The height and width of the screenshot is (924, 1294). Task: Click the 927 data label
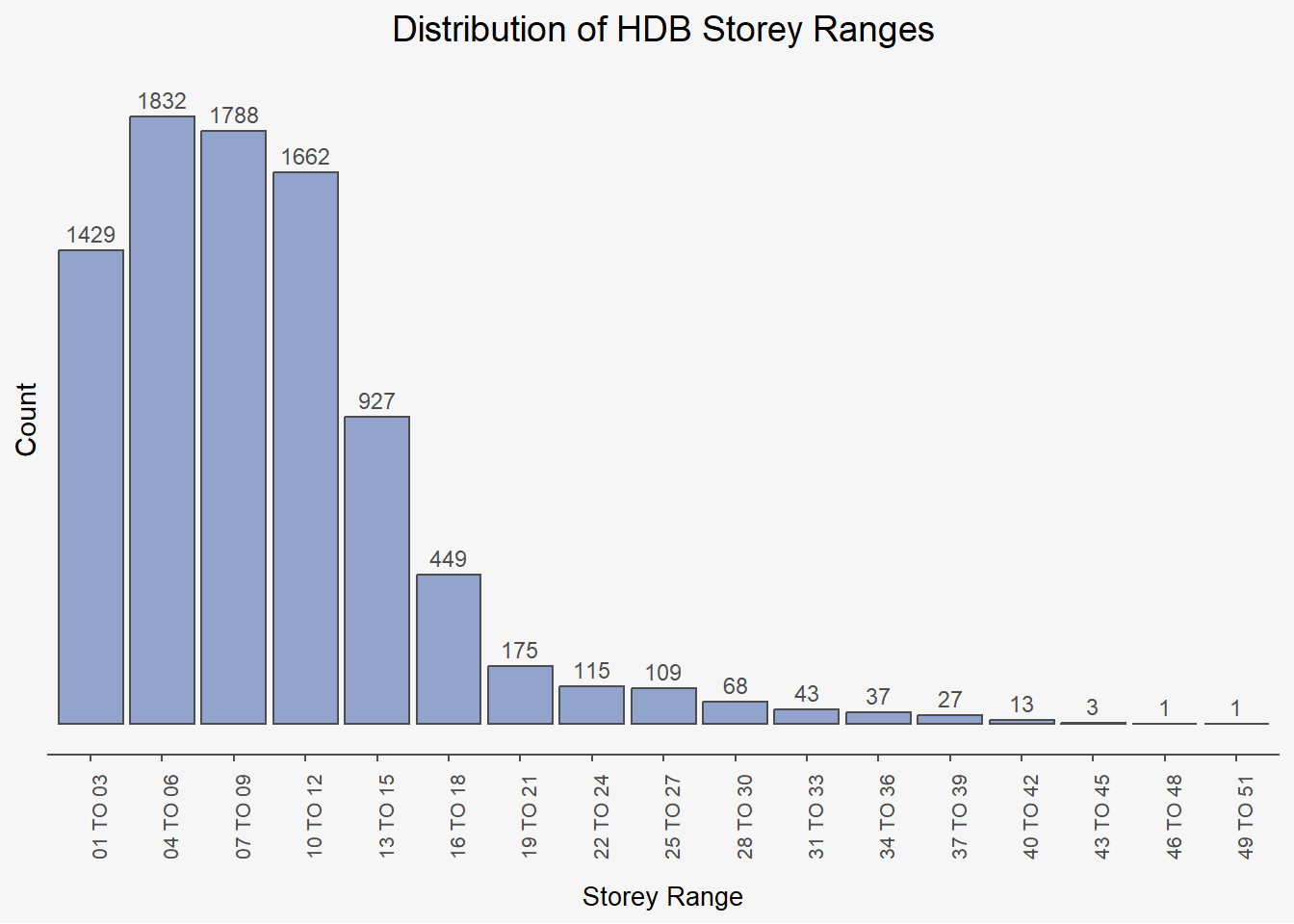click(376, 401)
